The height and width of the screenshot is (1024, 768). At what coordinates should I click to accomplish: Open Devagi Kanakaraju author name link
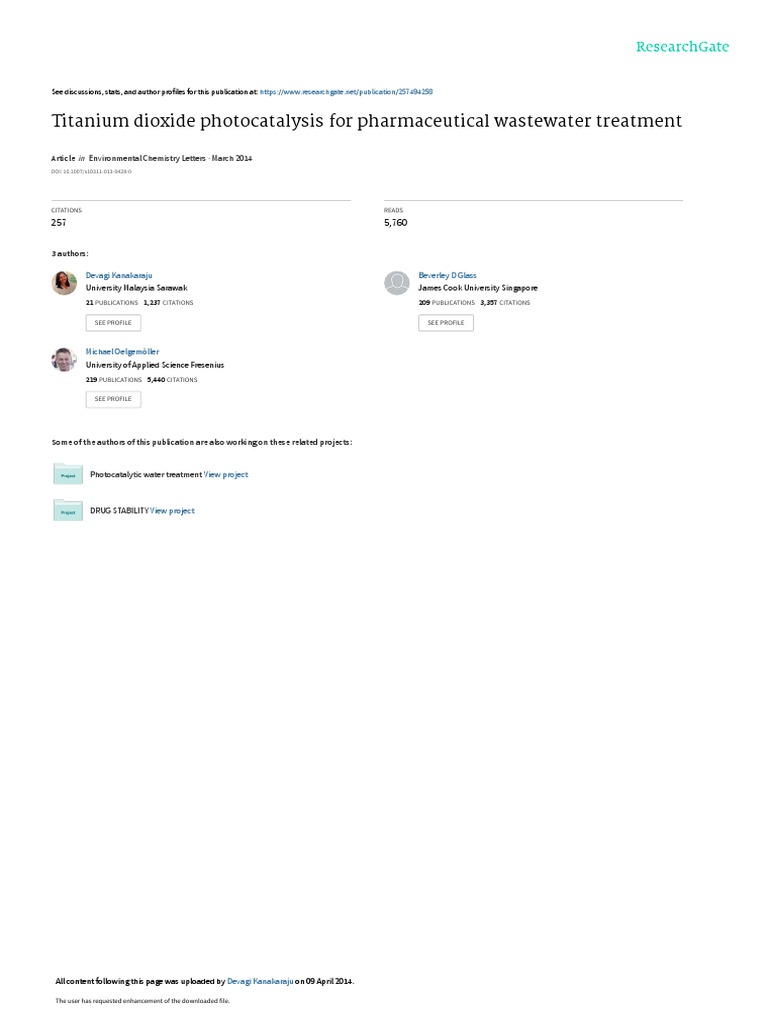(x=119, y=276)
